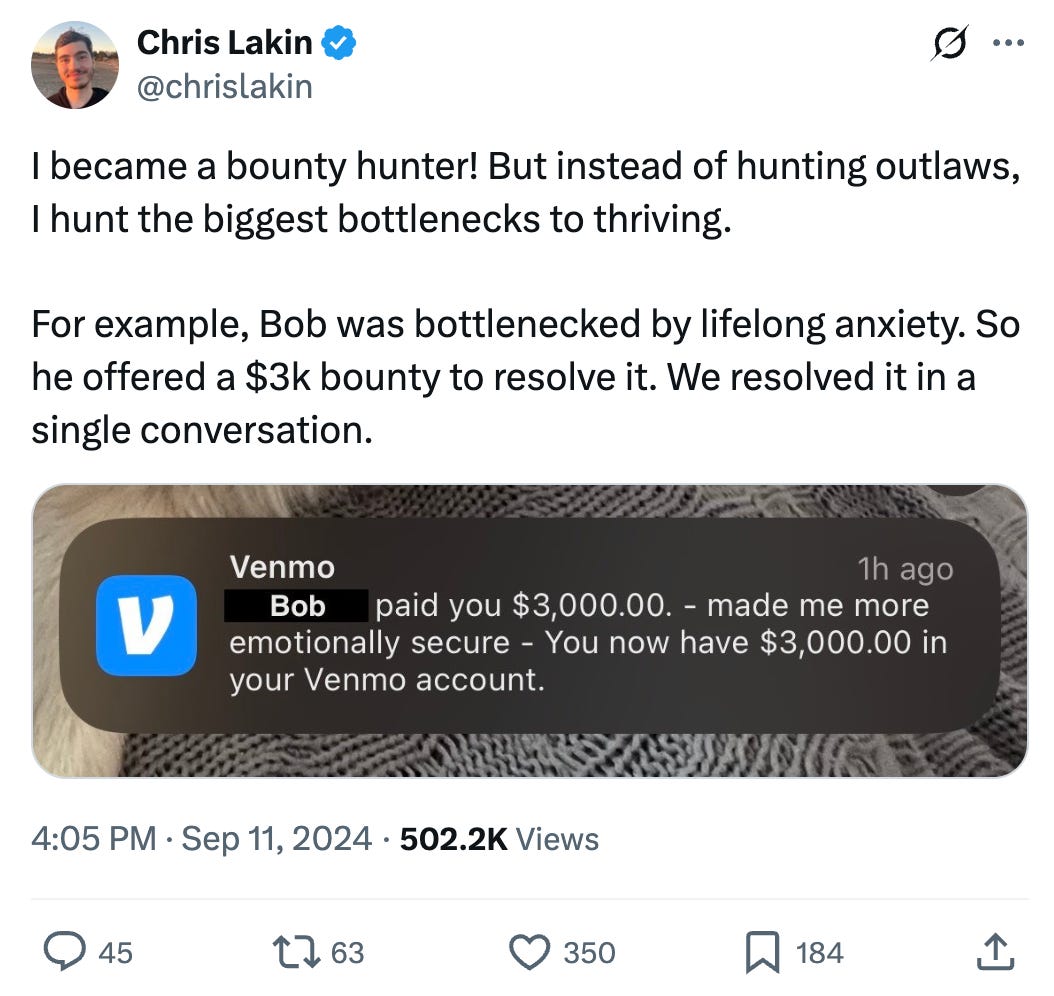Bookmark the post using the bookmark icon
This screenshot has width=1054, height=996.
tap(763, 952)
